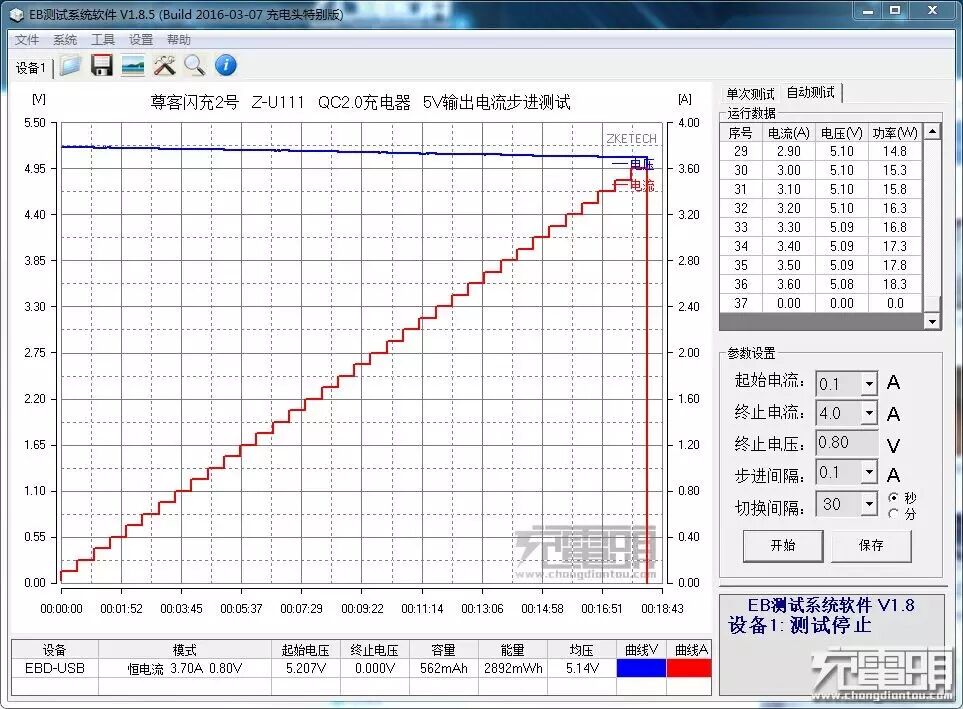Click the 电流 legend label on chart
The width and height of the screenshot is (963, 709).
[642, 185]
